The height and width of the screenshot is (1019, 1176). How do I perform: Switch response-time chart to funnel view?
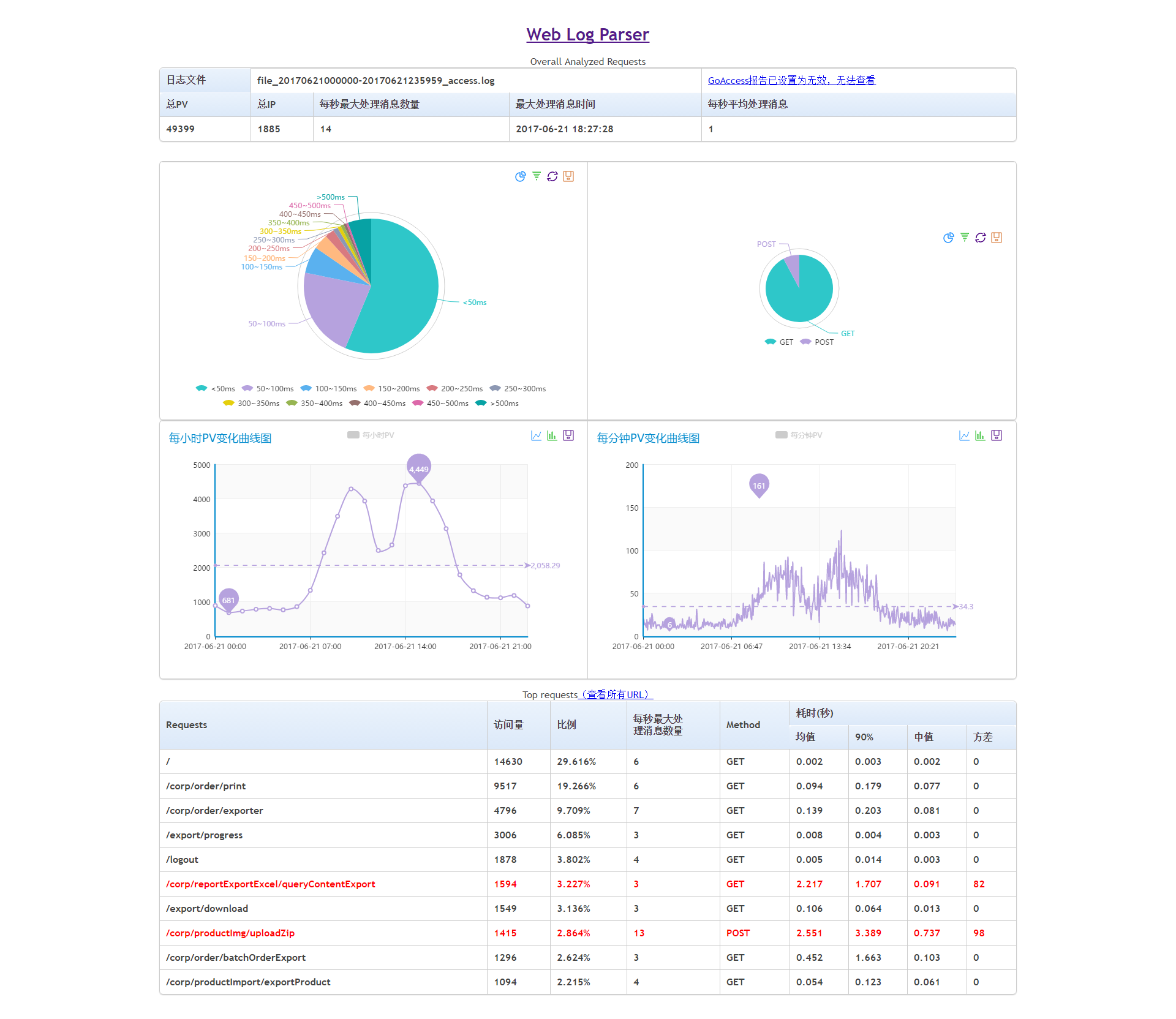pos(536,176)
